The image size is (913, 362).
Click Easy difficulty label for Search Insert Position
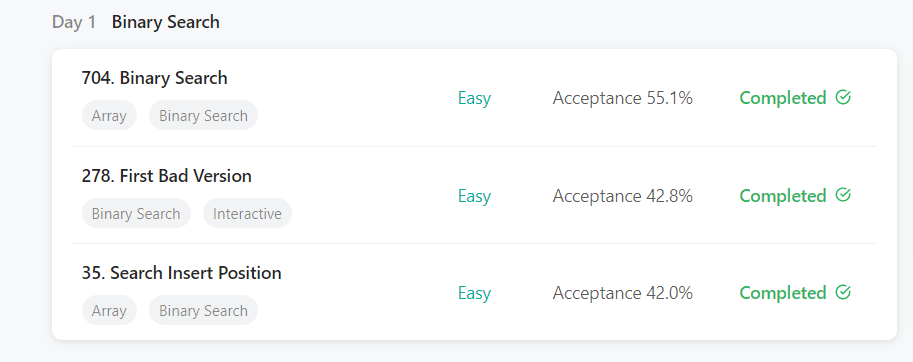pyautogui.click(x=474, y=293)
